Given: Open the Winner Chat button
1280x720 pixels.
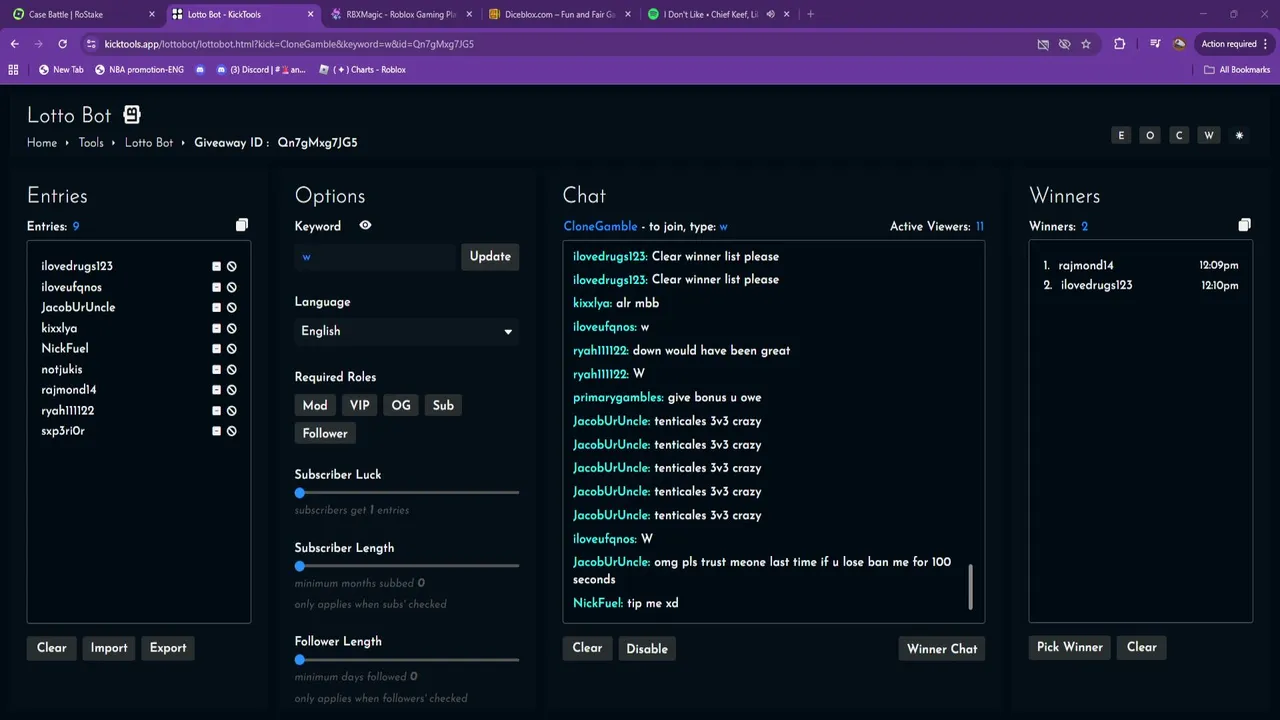Looking at the screenshot, I should (x=942, y=649).
